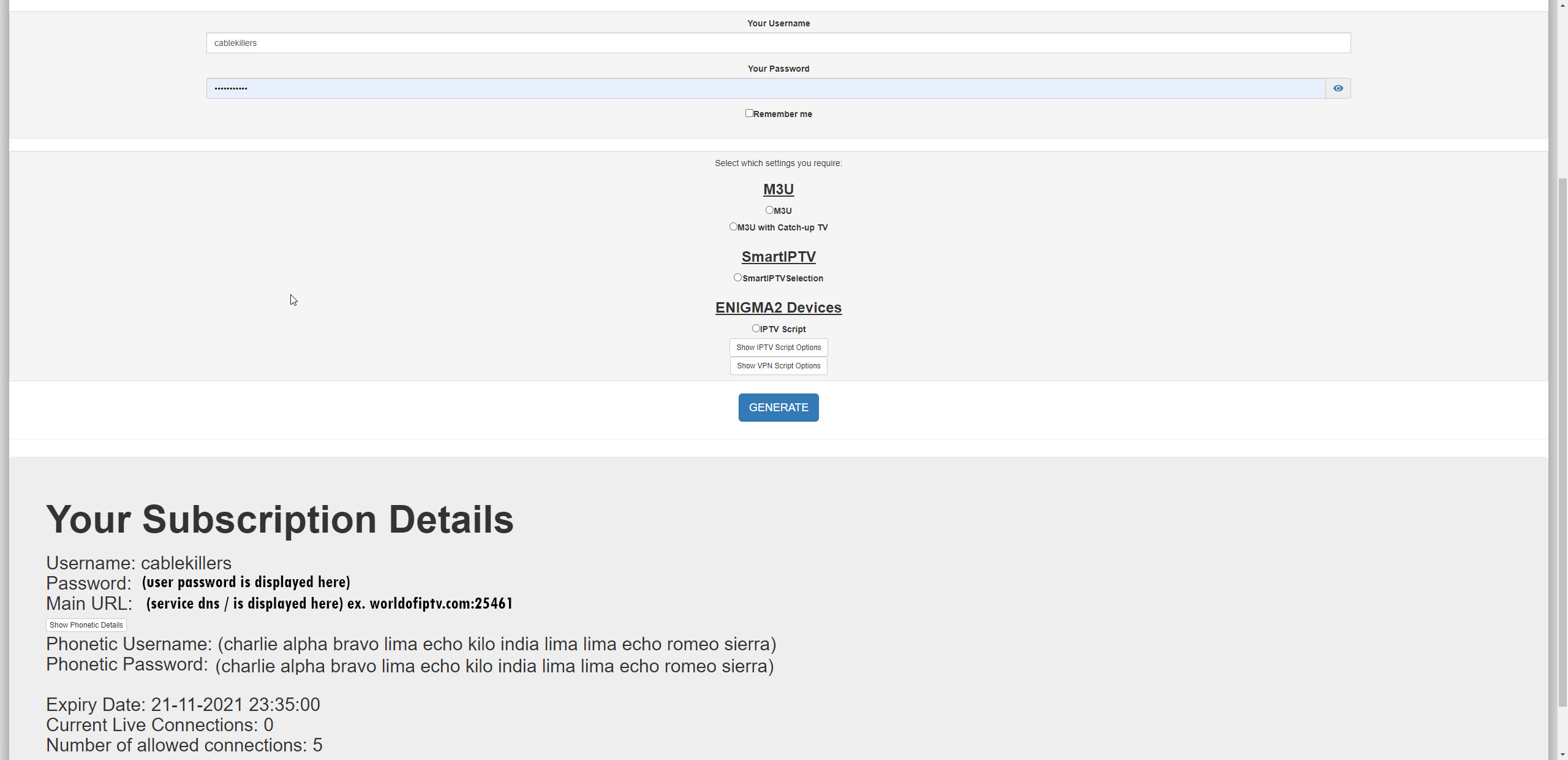Choose M3U with Catch-up TV option
This screenshot has width=1568, height=760.
[x=733, y=227]
